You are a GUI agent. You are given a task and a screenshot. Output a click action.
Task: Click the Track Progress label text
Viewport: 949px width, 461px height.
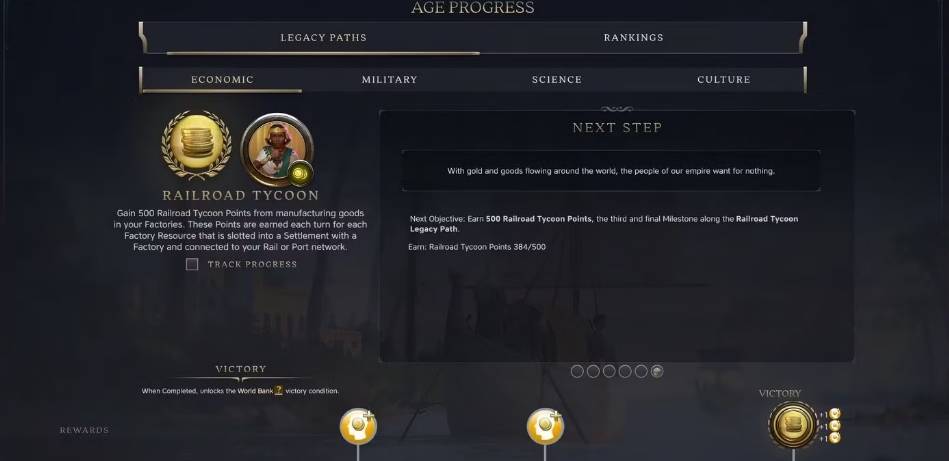(252, 264)
